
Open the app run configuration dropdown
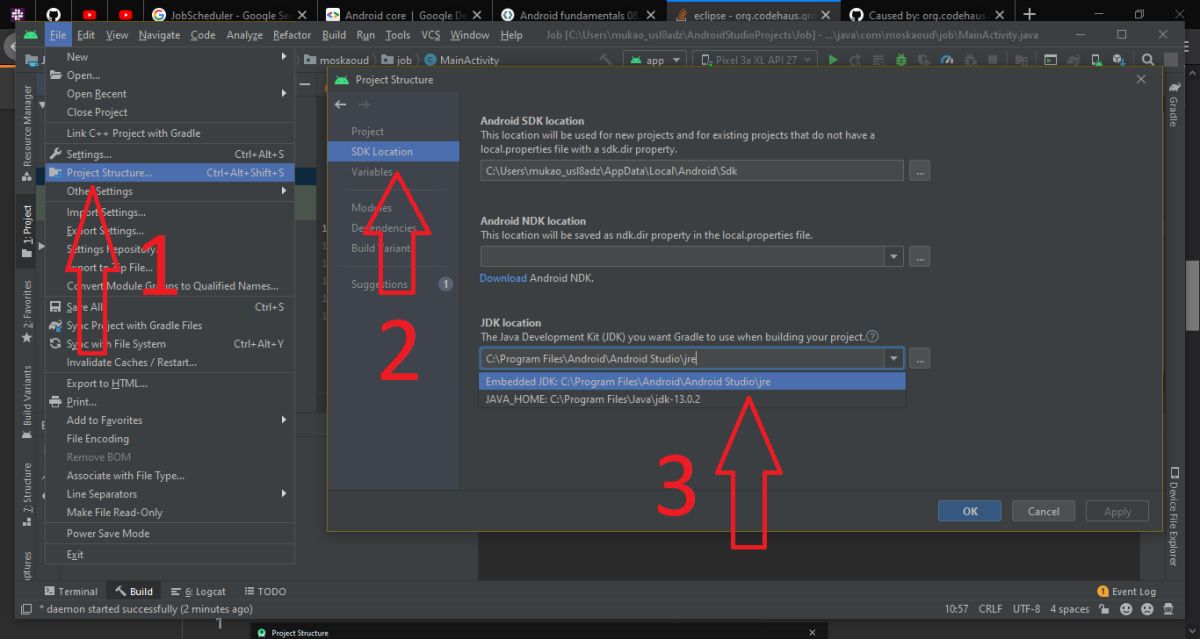coord(654,60)
